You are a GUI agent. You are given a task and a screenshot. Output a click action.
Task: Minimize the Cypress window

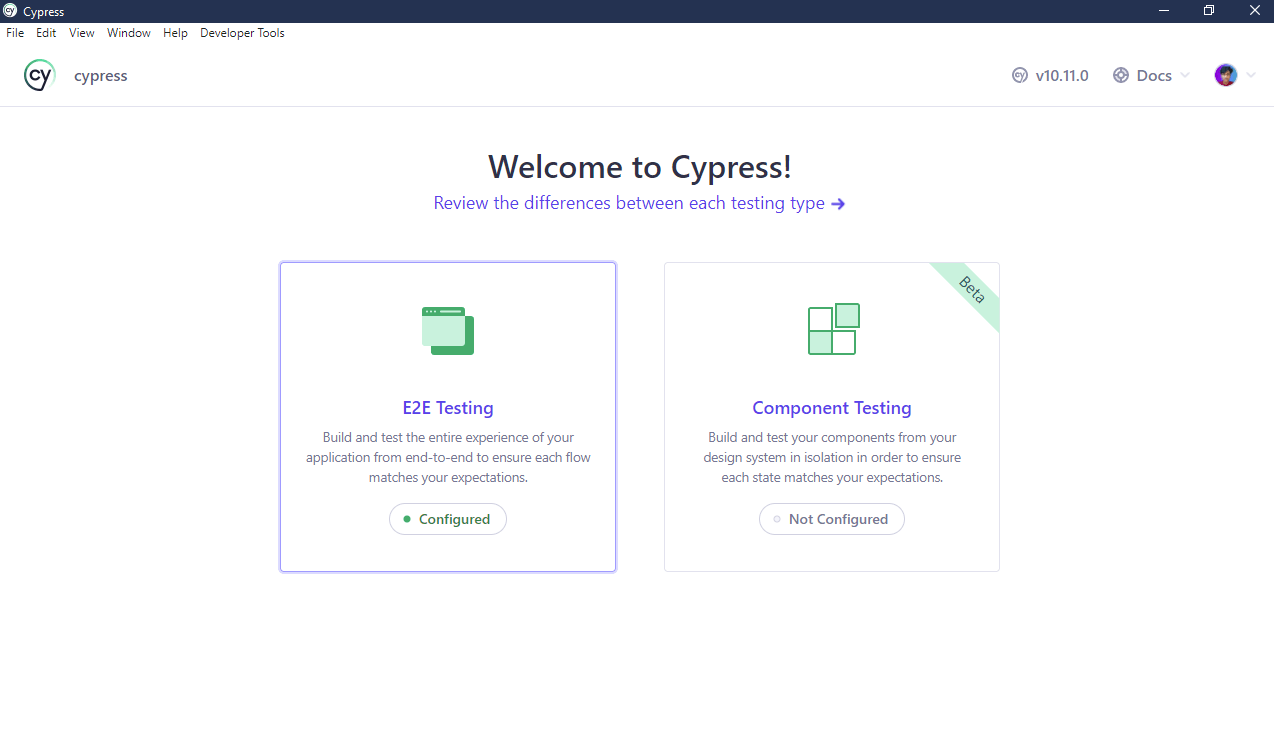coord(1164,11)
